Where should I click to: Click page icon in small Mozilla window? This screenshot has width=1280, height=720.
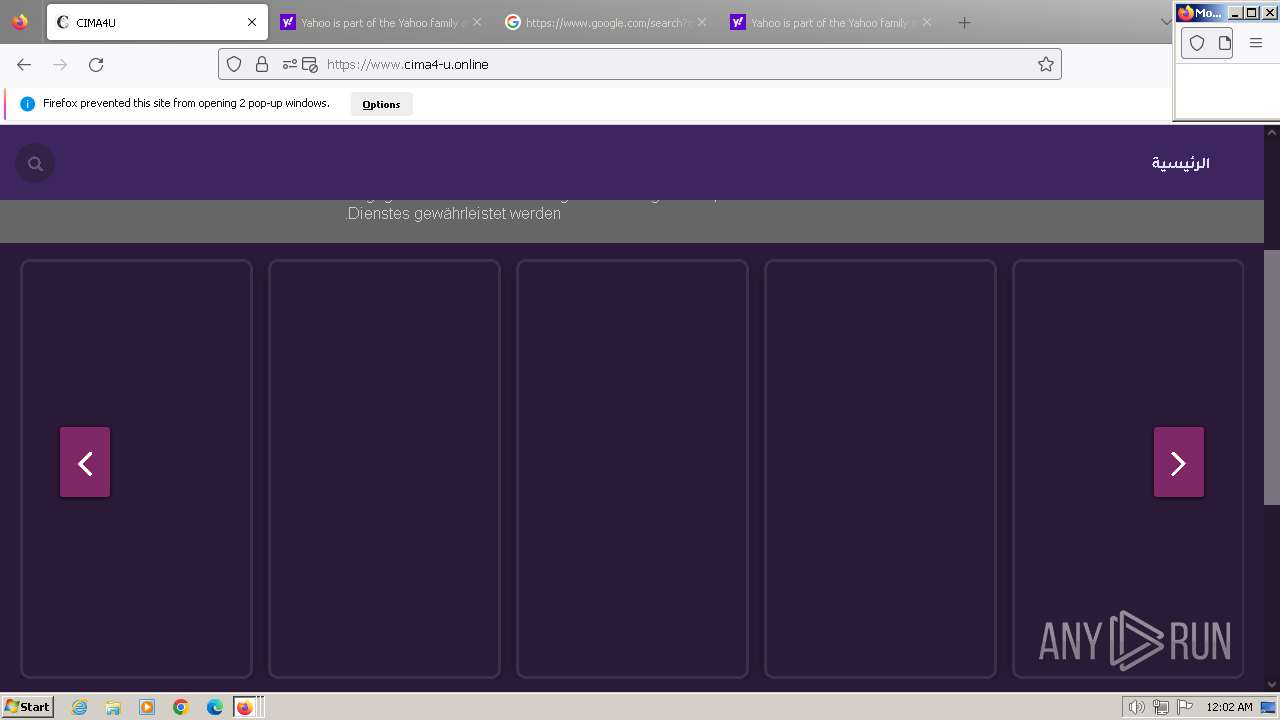1224,43
